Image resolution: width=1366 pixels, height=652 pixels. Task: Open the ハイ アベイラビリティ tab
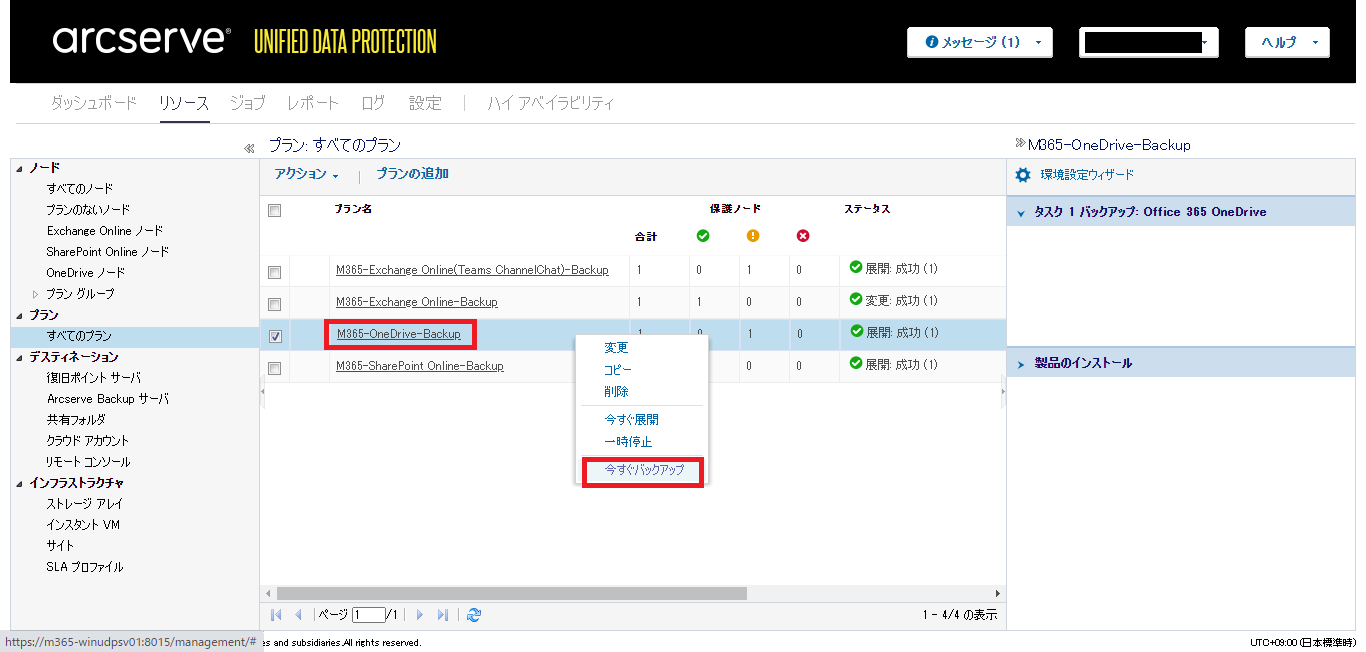coord(551,103)
